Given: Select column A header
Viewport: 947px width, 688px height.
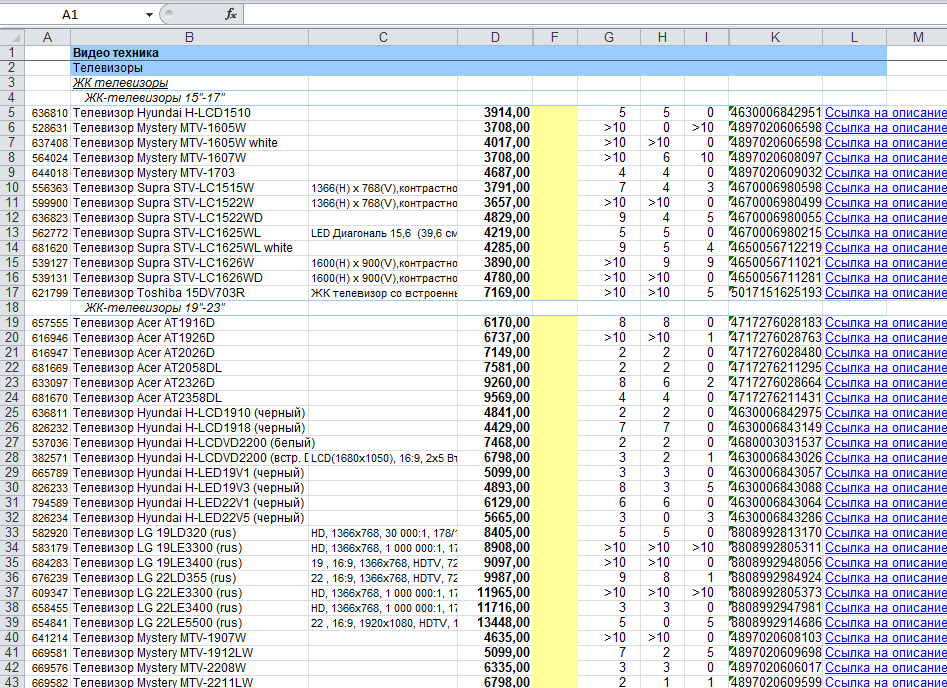Looking at the screenshot, I should [x=48, y=37].
